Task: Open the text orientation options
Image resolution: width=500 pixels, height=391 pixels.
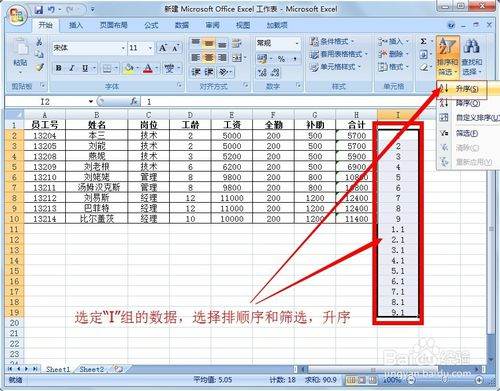Action: pyautogui.click(x=224, y=72)
